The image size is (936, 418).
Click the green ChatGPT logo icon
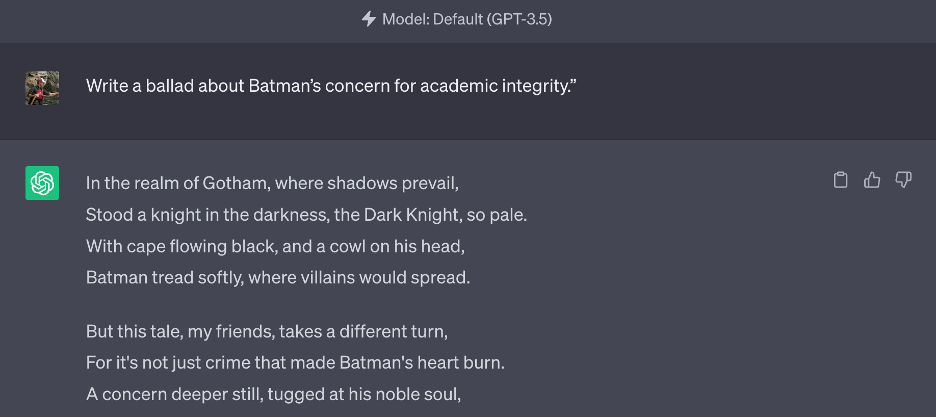tap(42, 183)
